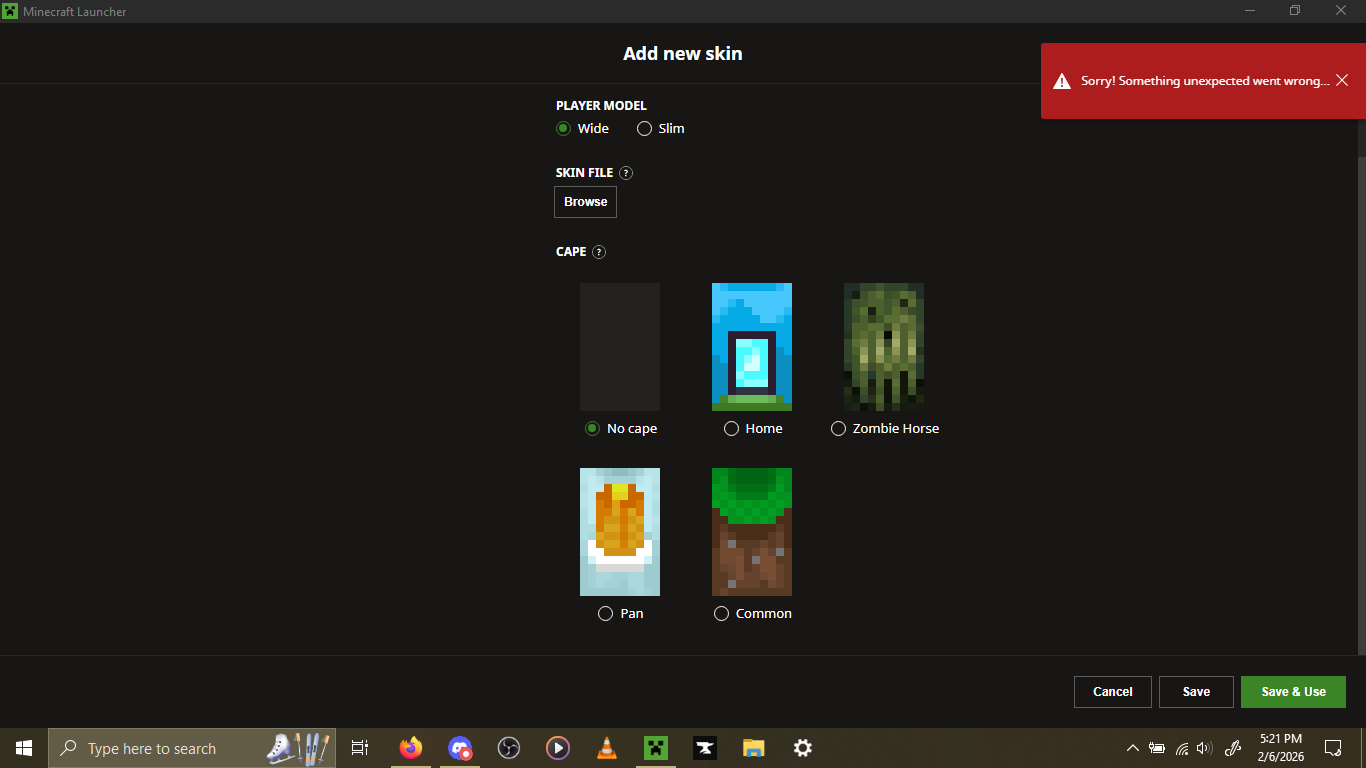Click the Cape help question-mark icon

point(599,252)
